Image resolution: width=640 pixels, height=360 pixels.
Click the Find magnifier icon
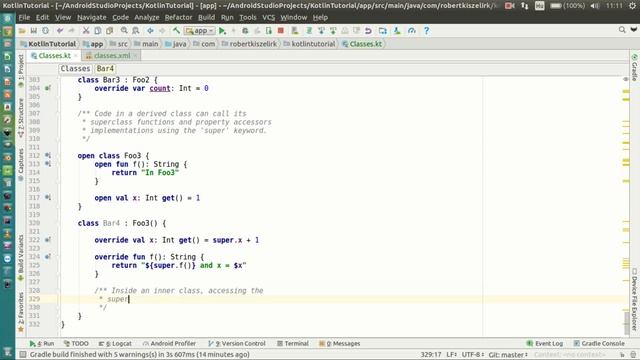[x=124, y=31]
